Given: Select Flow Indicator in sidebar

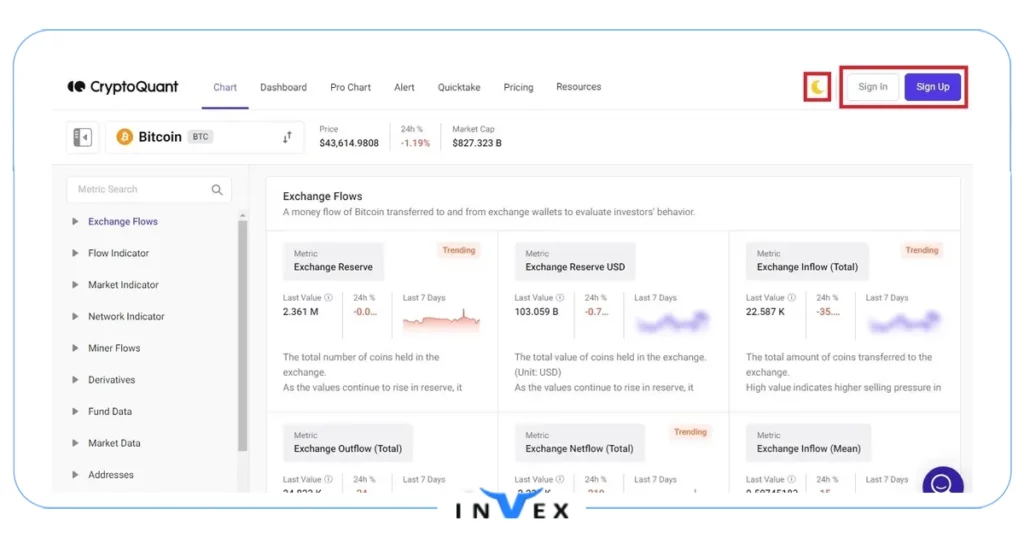Looking at the screenshot, I should (x=118, y=253).
